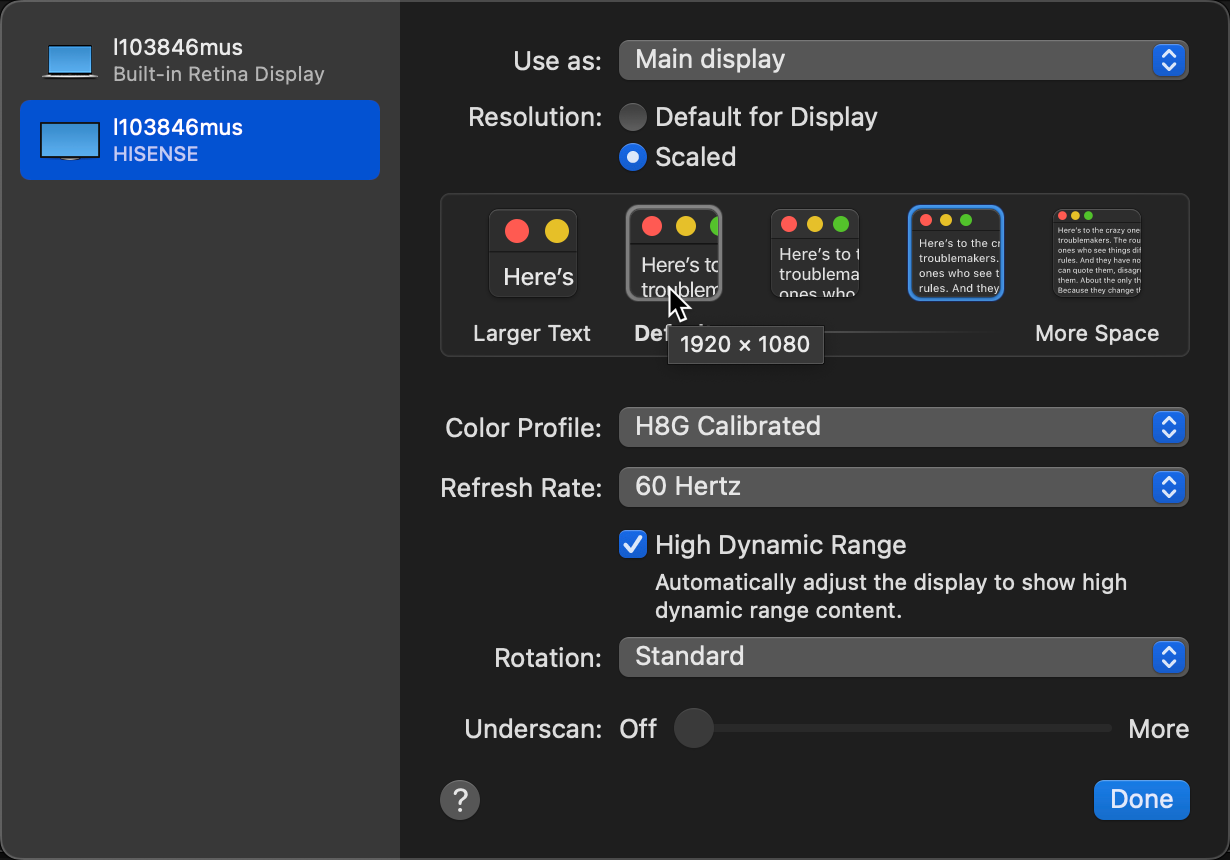This screenshot has height=860, width=1230.
Task: Open the Refresh Rate dropdown
Action: click(903, 487)
